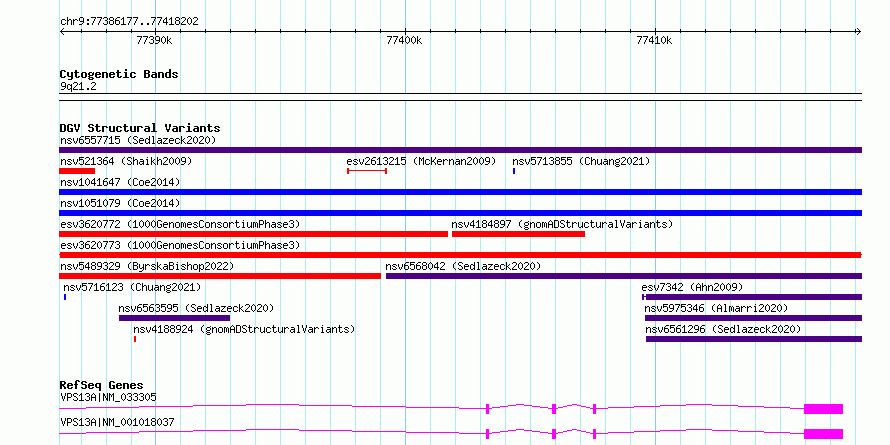Select the nsv6557715 purple variant bar
The height and width of the screenshot is (445, 890).
coord(460,150)
